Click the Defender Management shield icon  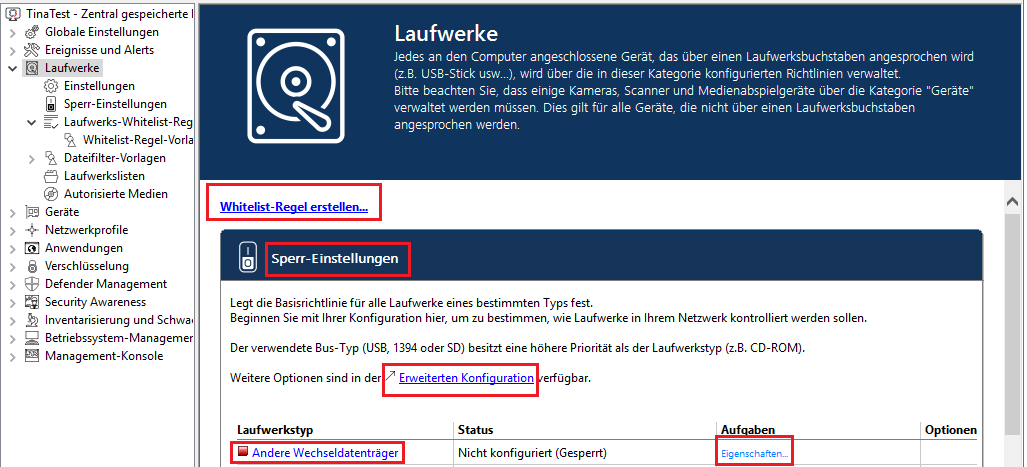click(32, 284)
